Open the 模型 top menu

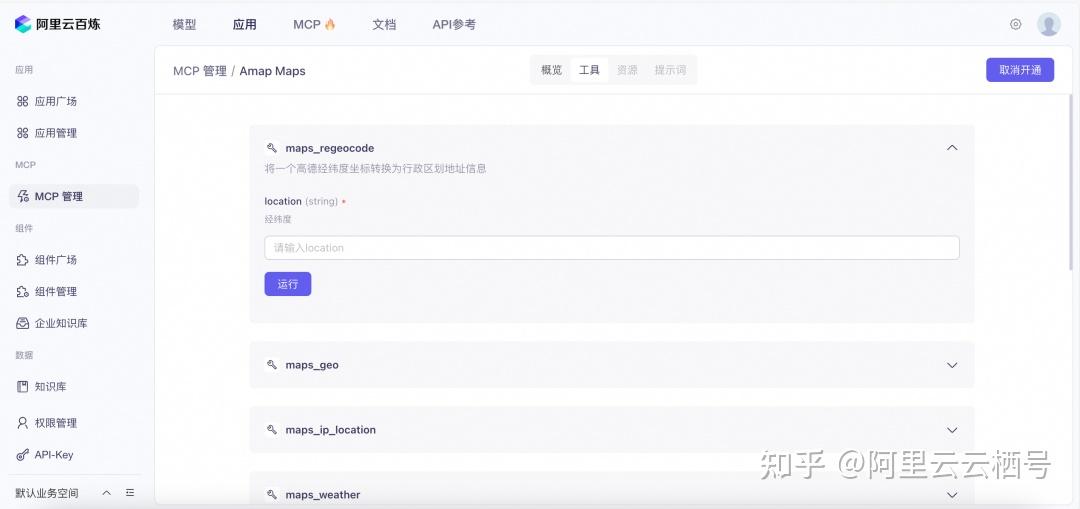[185, 24]
